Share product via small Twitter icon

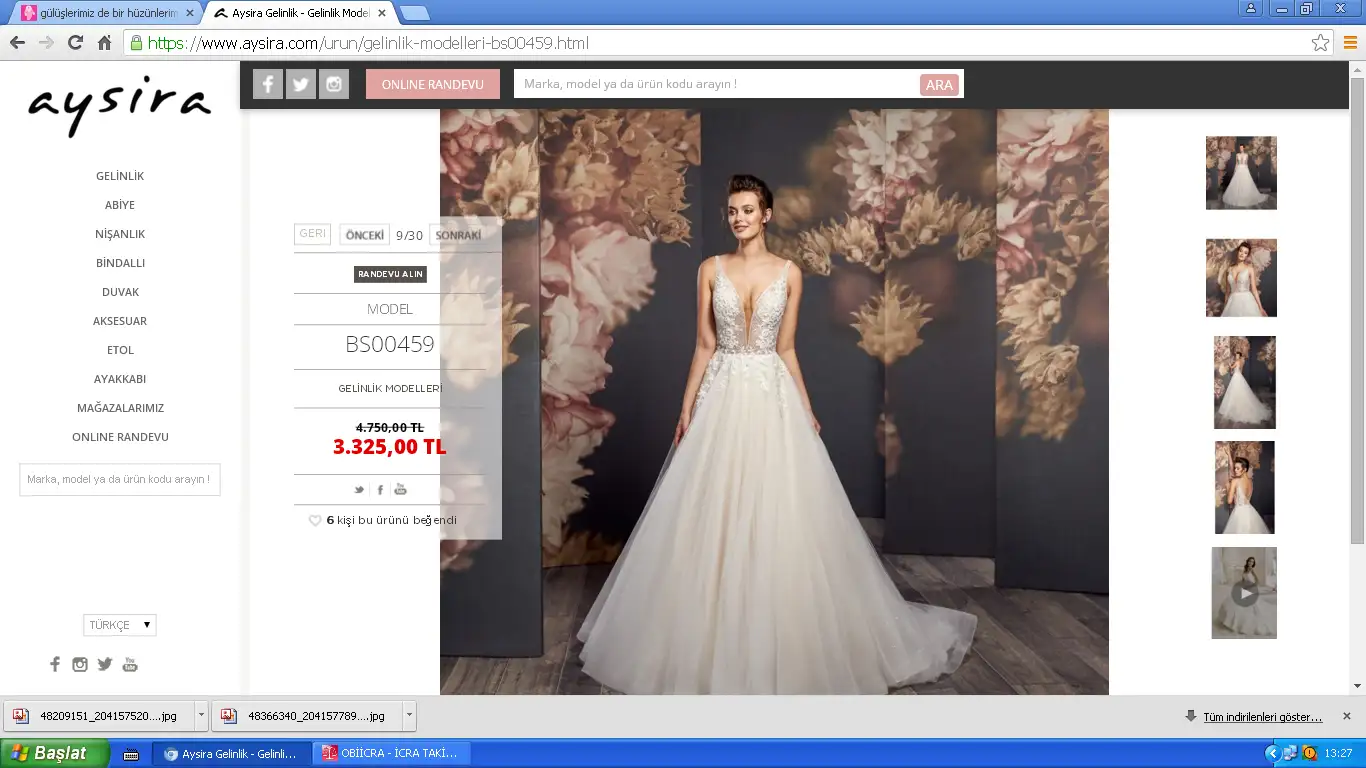[359, 489]
